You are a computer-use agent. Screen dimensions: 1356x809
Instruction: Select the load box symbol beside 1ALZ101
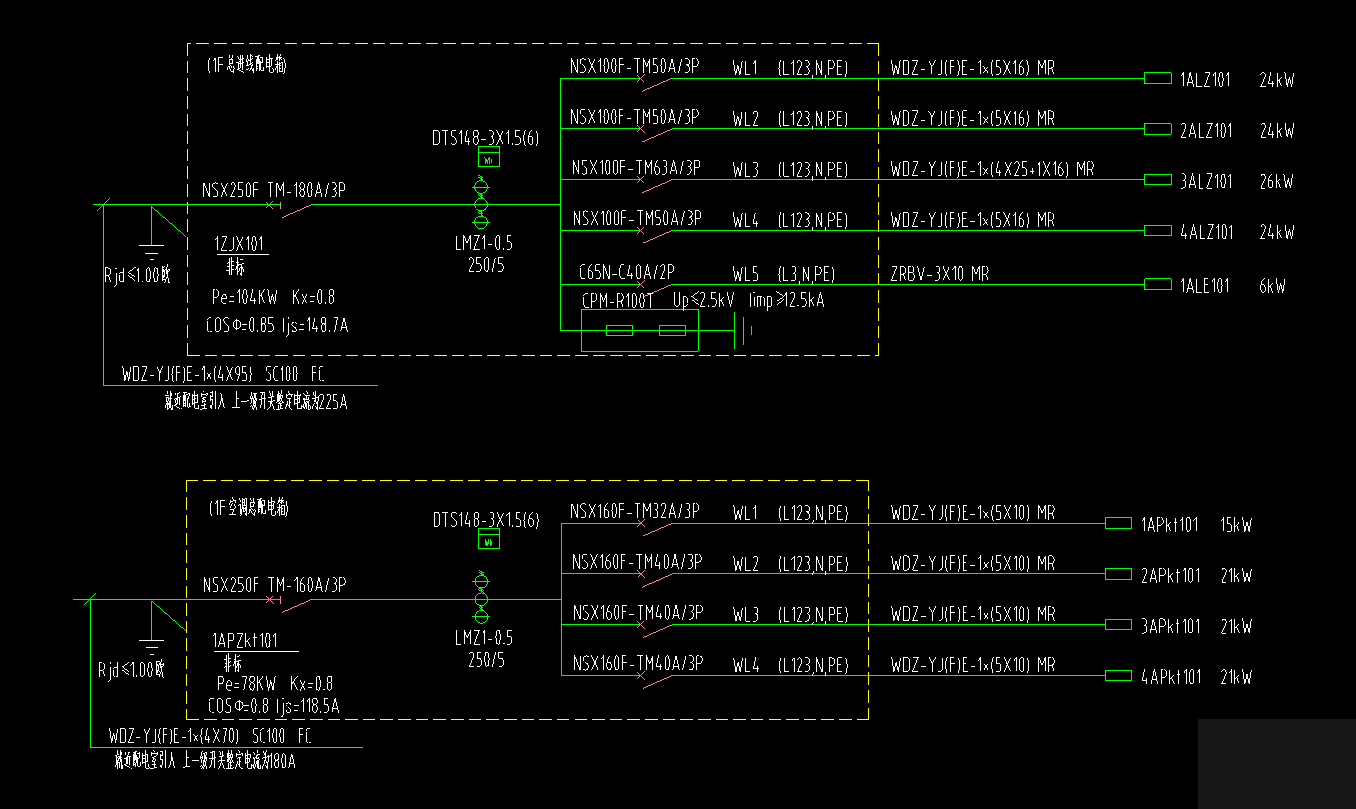1157,78
